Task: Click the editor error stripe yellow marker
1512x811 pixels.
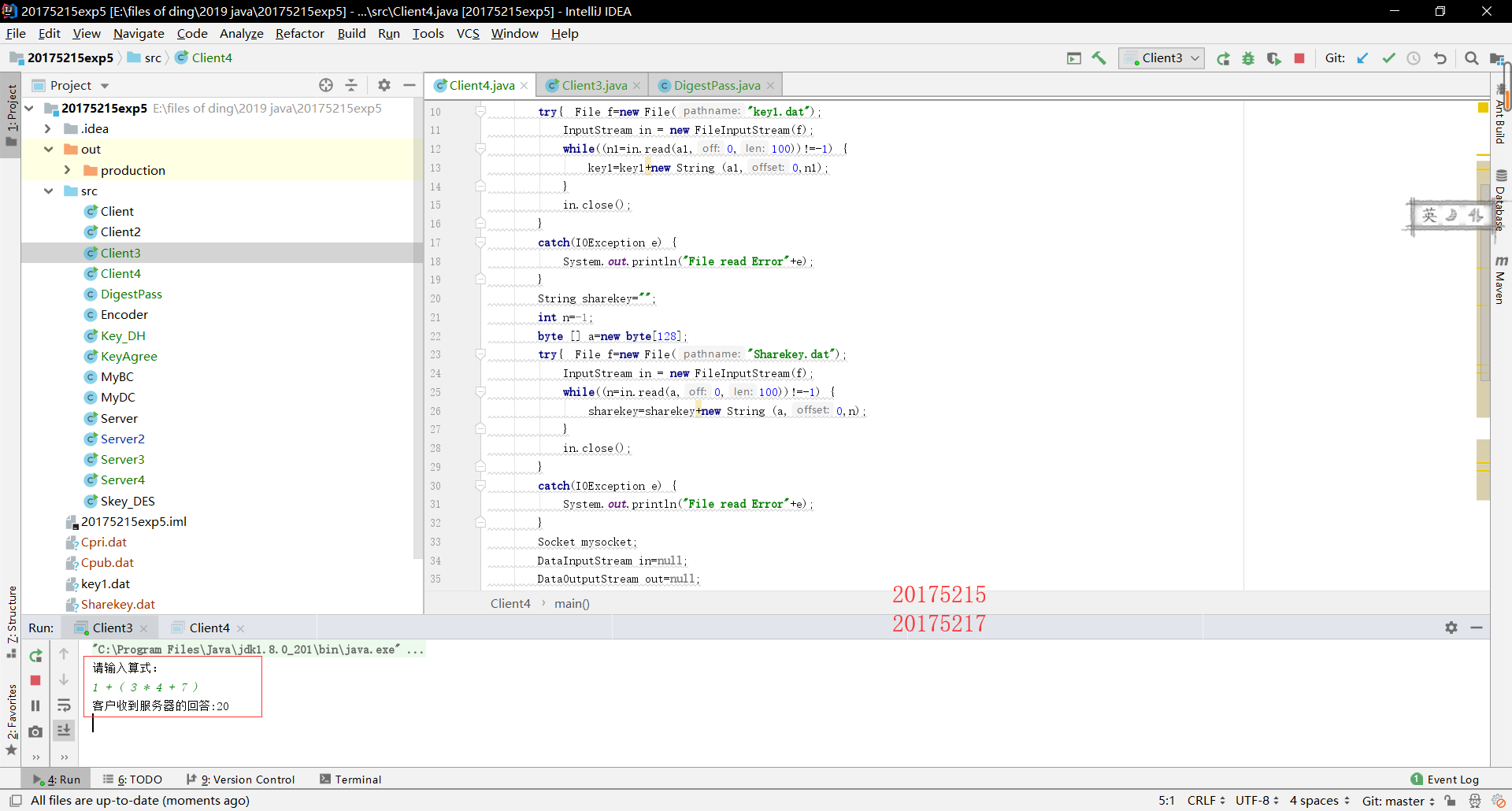Action: pos(1483,108)
